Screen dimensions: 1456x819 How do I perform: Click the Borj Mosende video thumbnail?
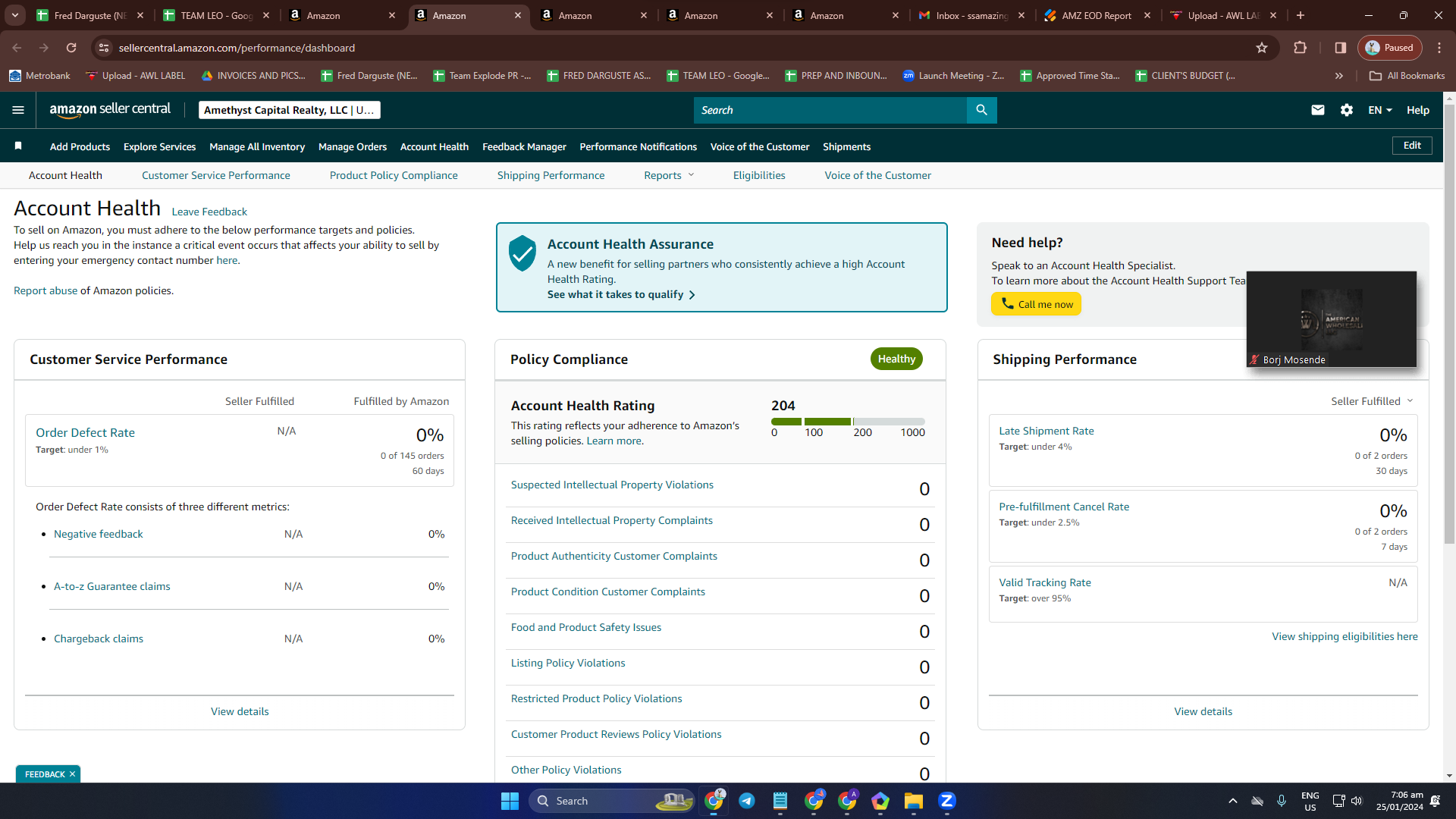(1332, 319)
